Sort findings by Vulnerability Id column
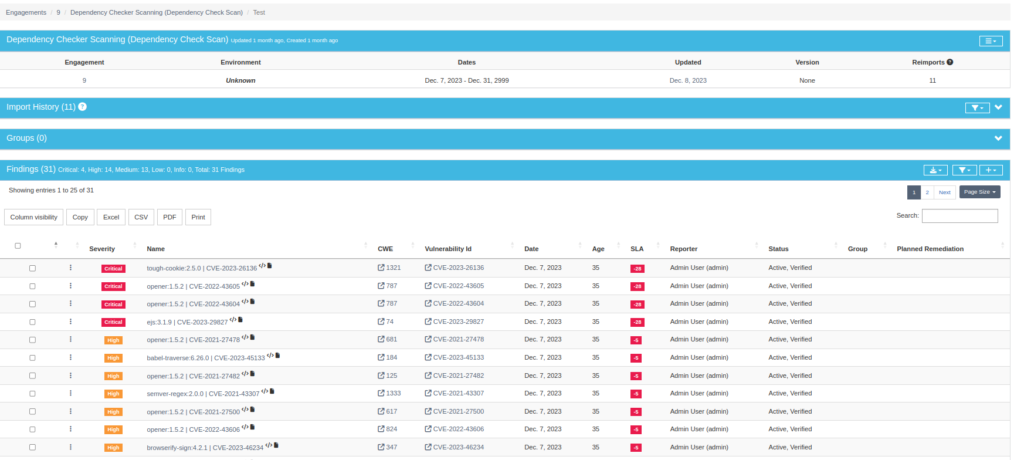This screenshot has height=460, width=1024. (448, 249)
